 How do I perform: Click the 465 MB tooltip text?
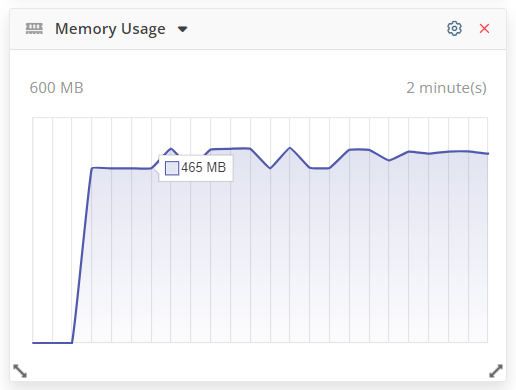[204, 167]
